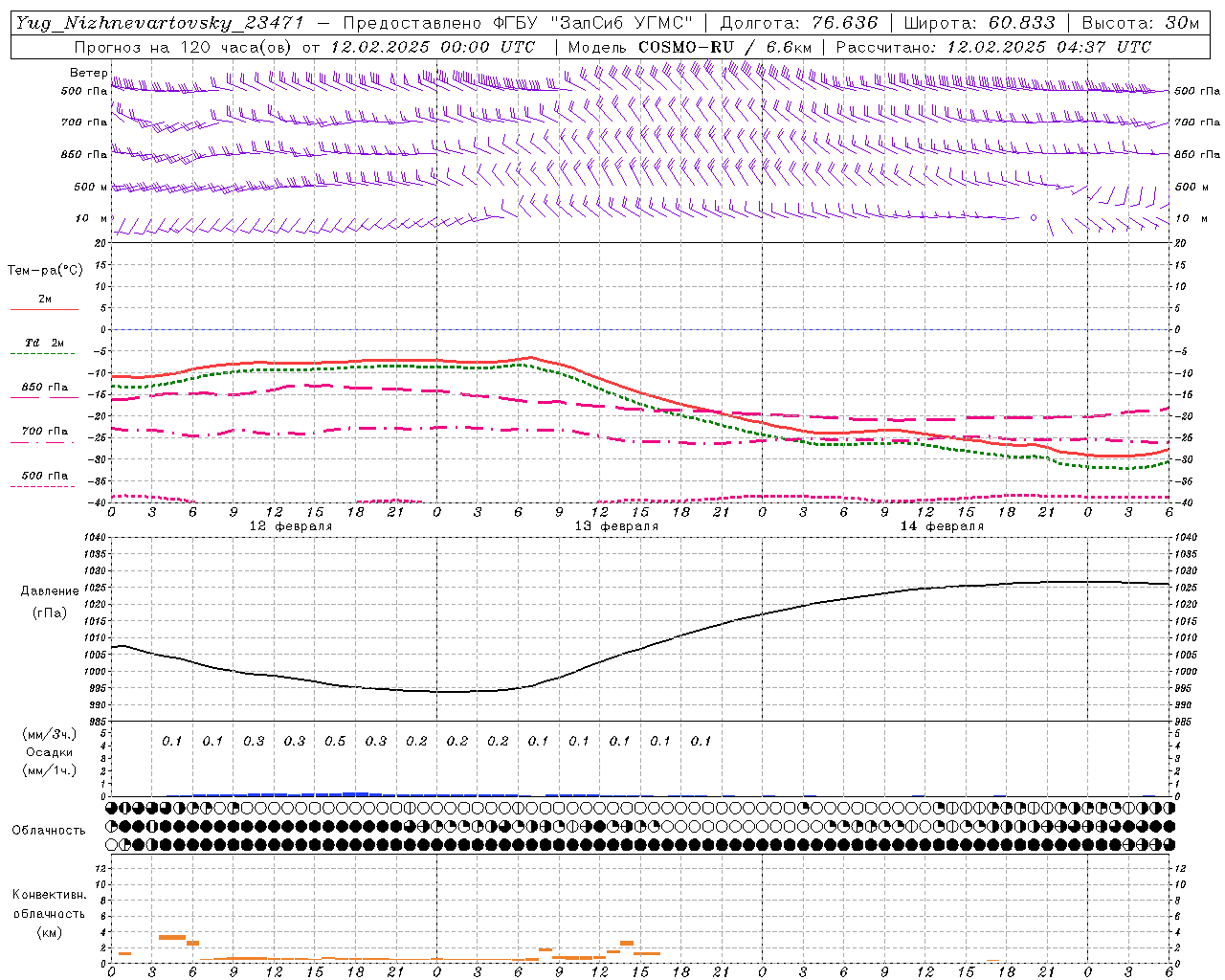Click the Высота: 30м value

1140,23
